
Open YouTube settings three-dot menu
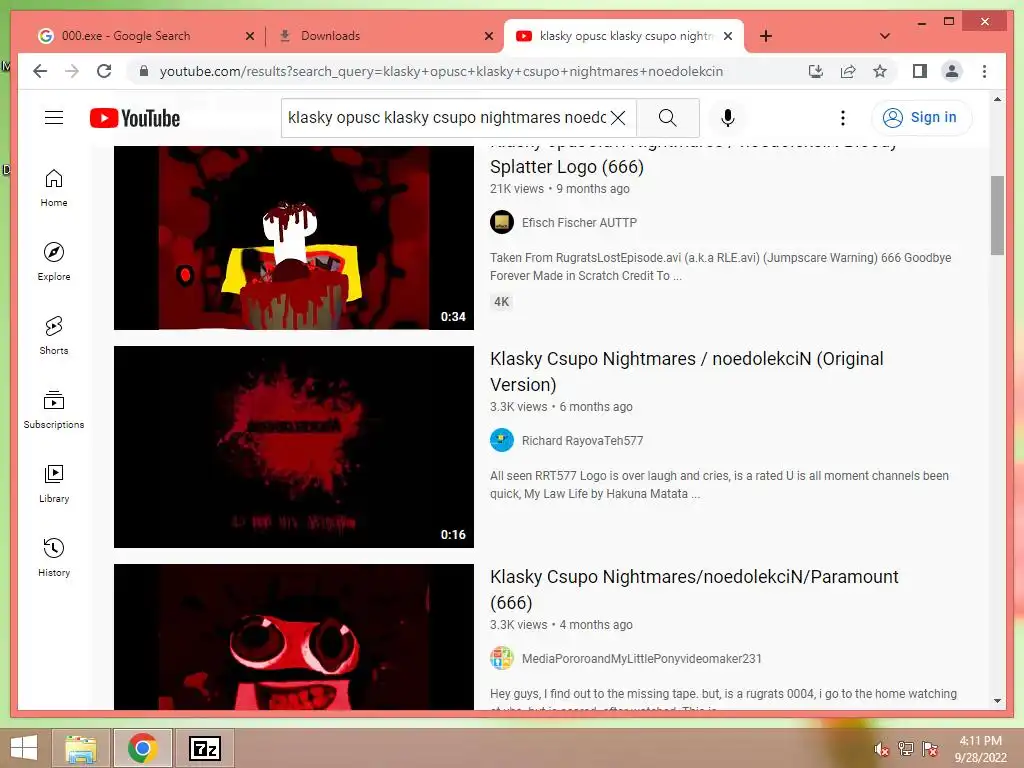842,118
